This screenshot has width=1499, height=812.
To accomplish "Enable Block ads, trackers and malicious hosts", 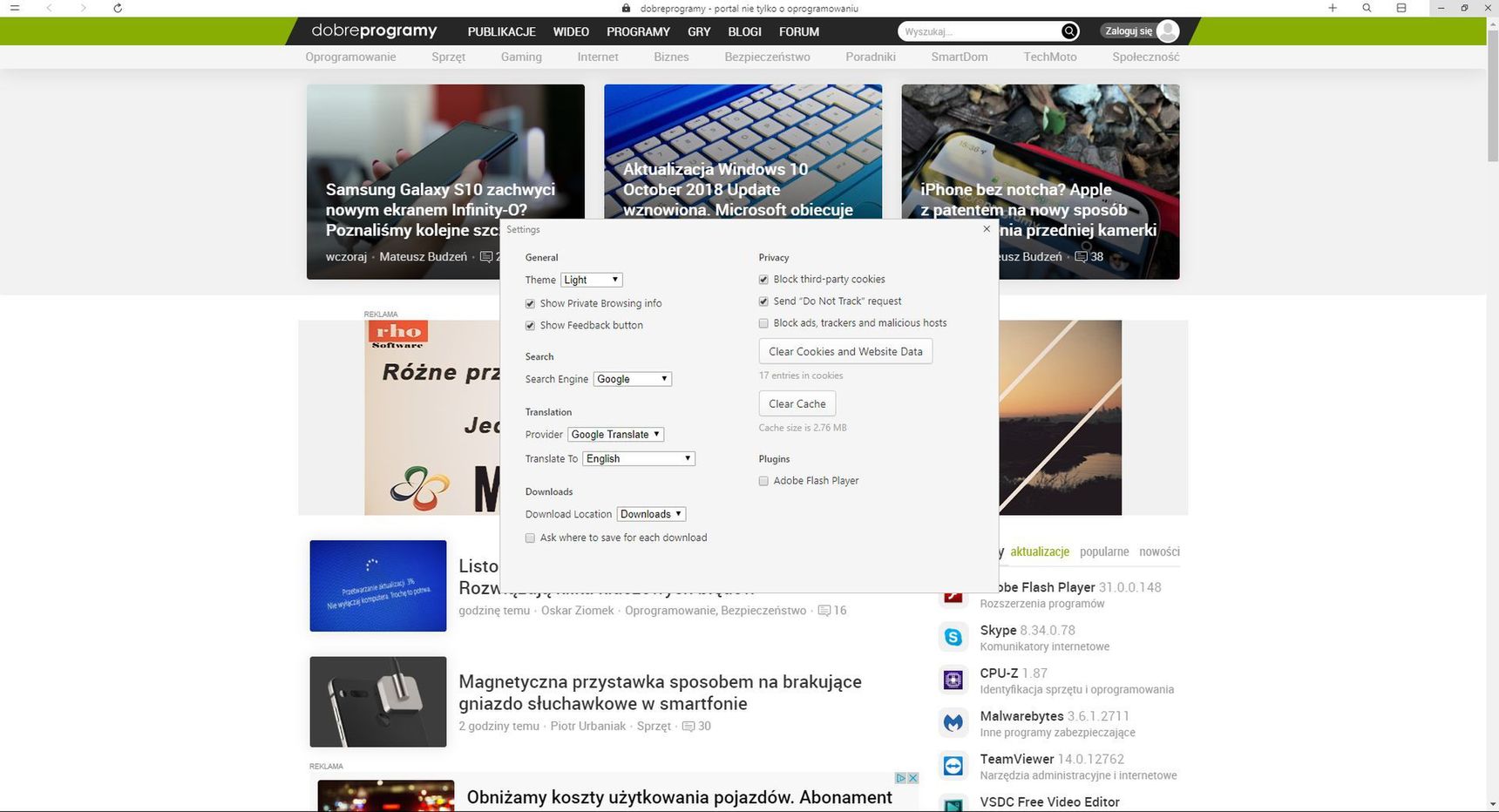I will tap(763, 323).
